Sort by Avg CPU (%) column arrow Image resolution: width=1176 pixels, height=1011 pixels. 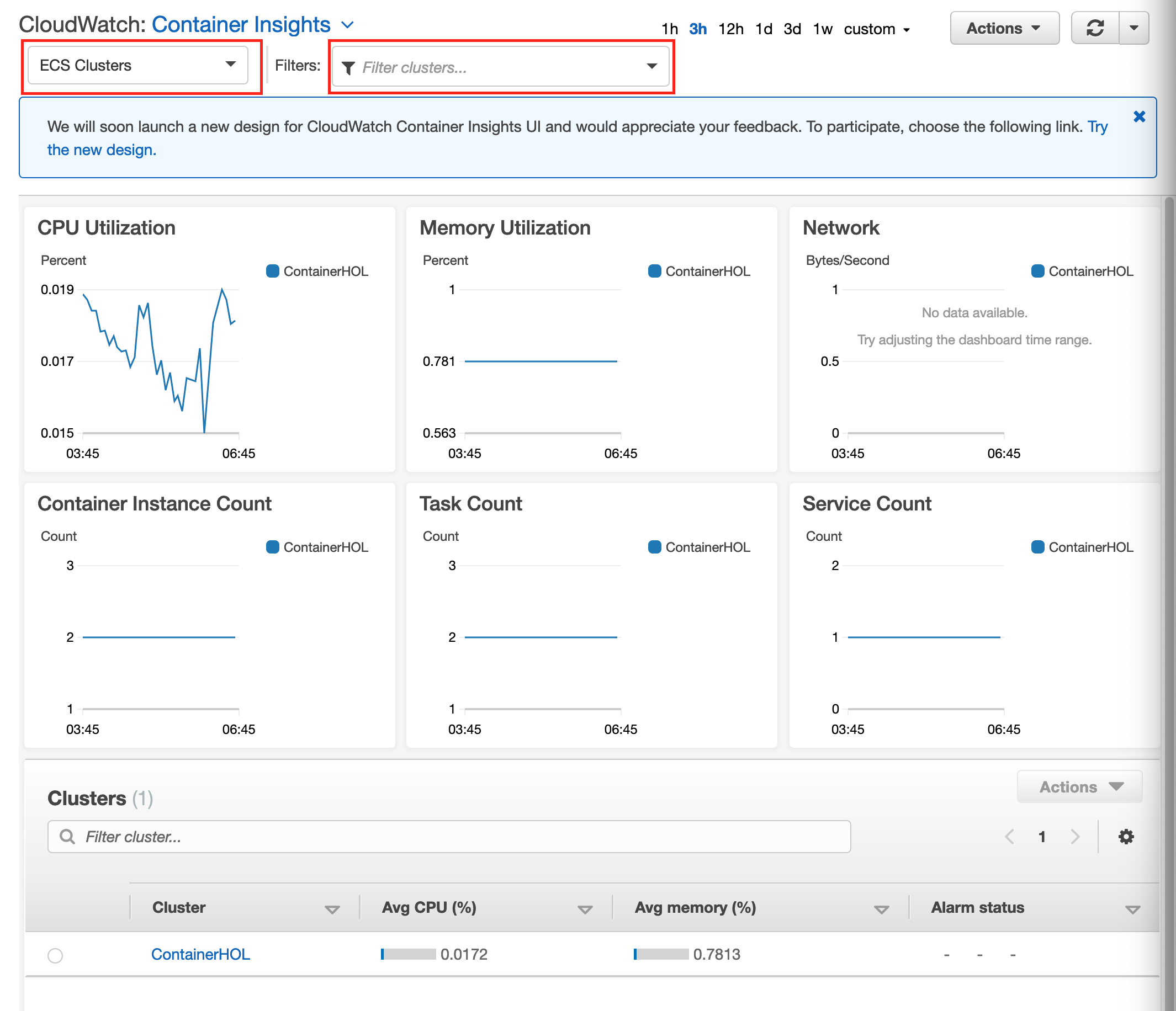(585, 909)
